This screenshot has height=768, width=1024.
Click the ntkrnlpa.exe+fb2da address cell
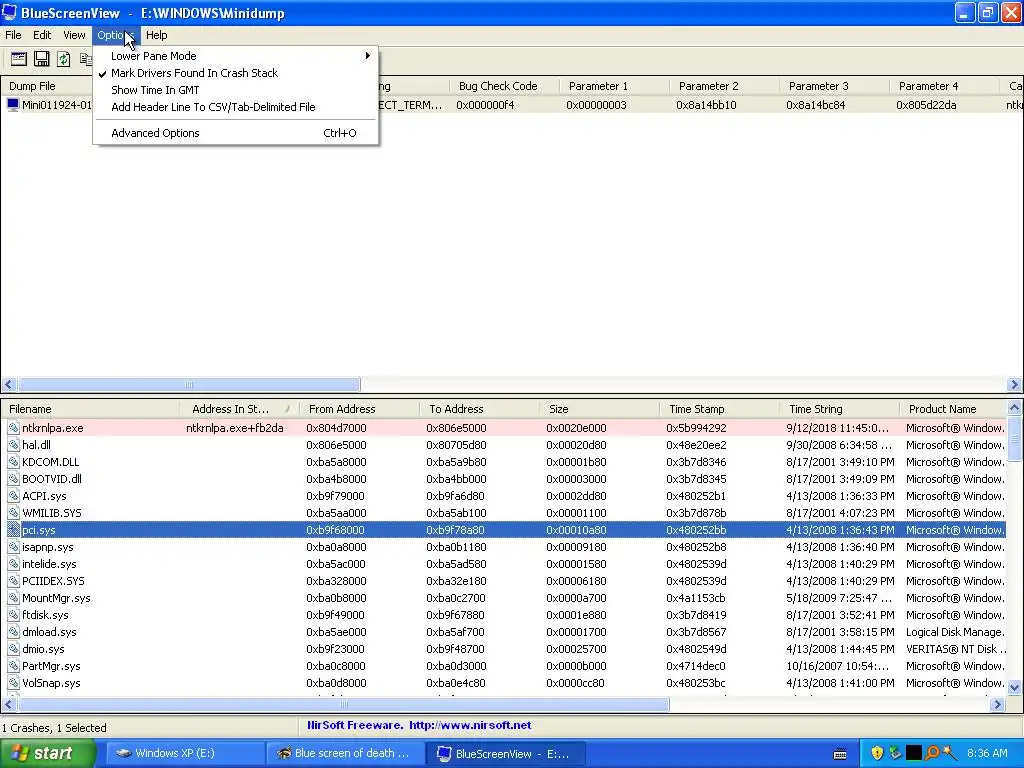click(x=234, y=428)
